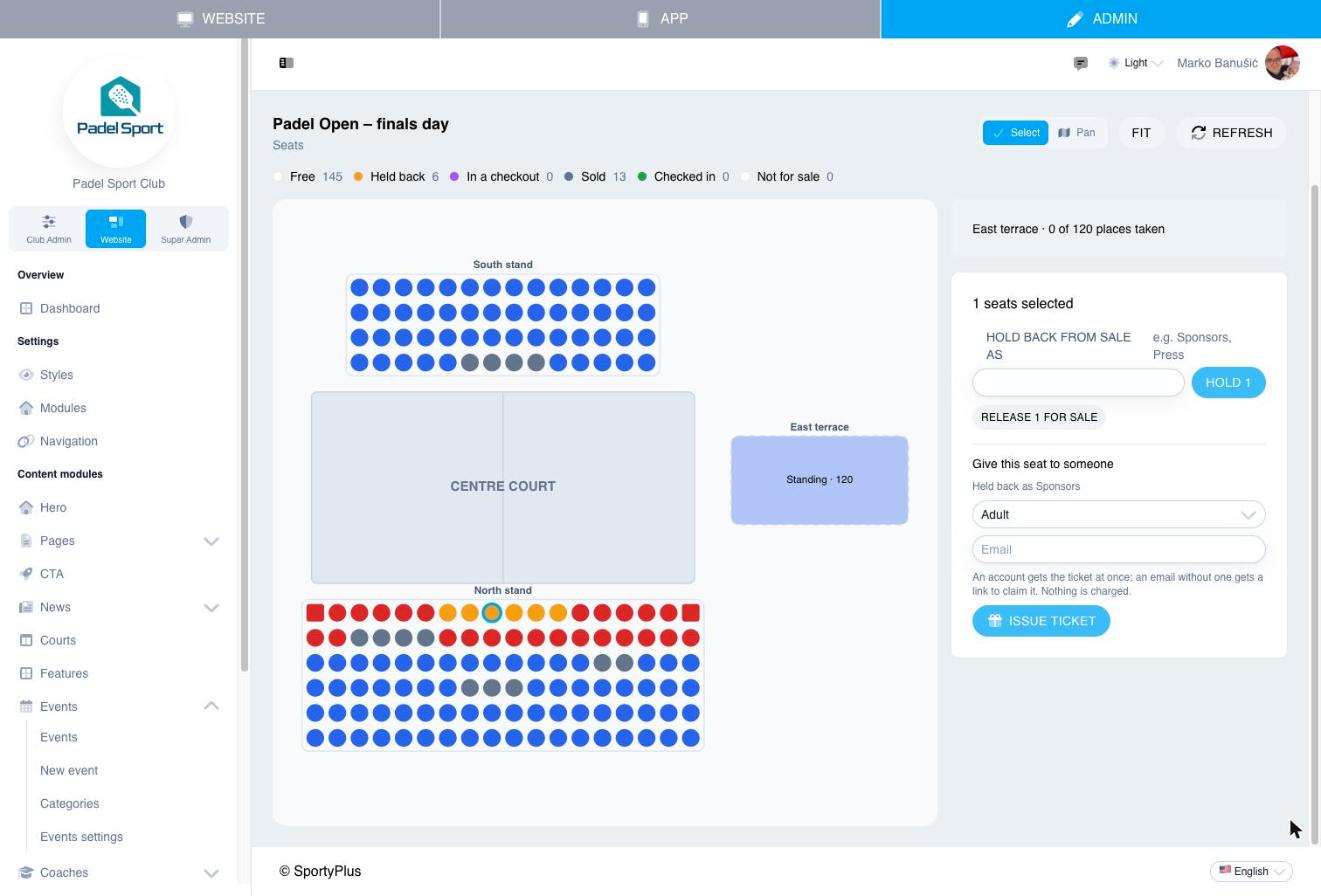Open the chat messages icon

tap(1080, 63)
